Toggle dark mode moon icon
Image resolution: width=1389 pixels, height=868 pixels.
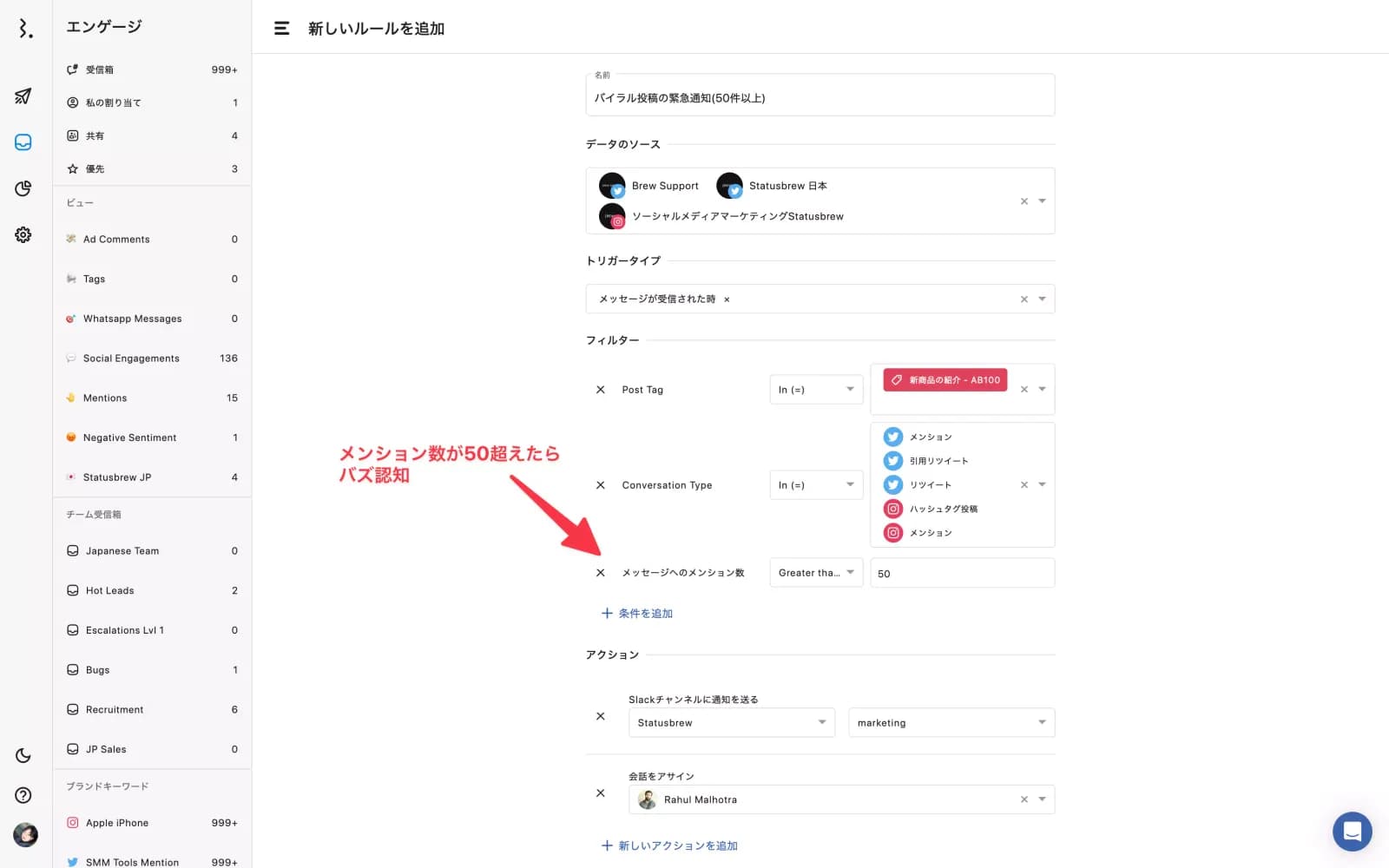(x=23, y=756)
